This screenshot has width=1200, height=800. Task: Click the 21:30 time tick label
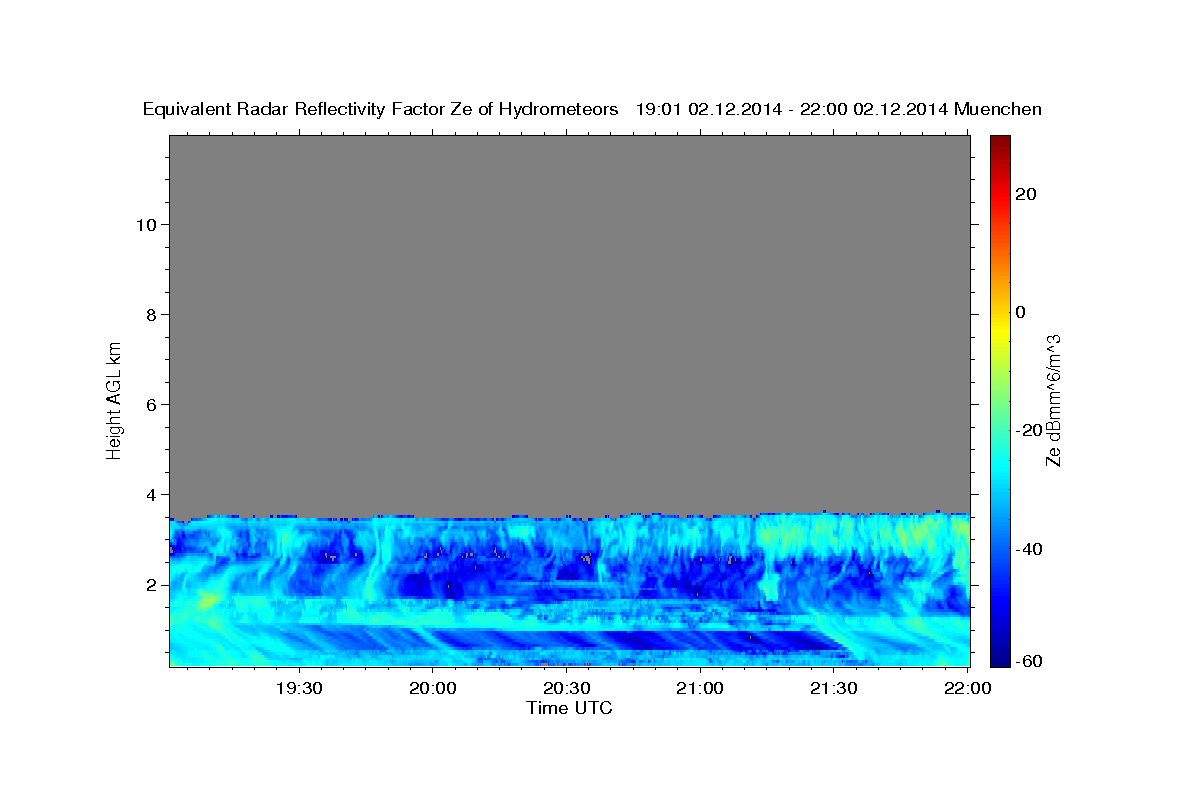(x=833, y=688)
